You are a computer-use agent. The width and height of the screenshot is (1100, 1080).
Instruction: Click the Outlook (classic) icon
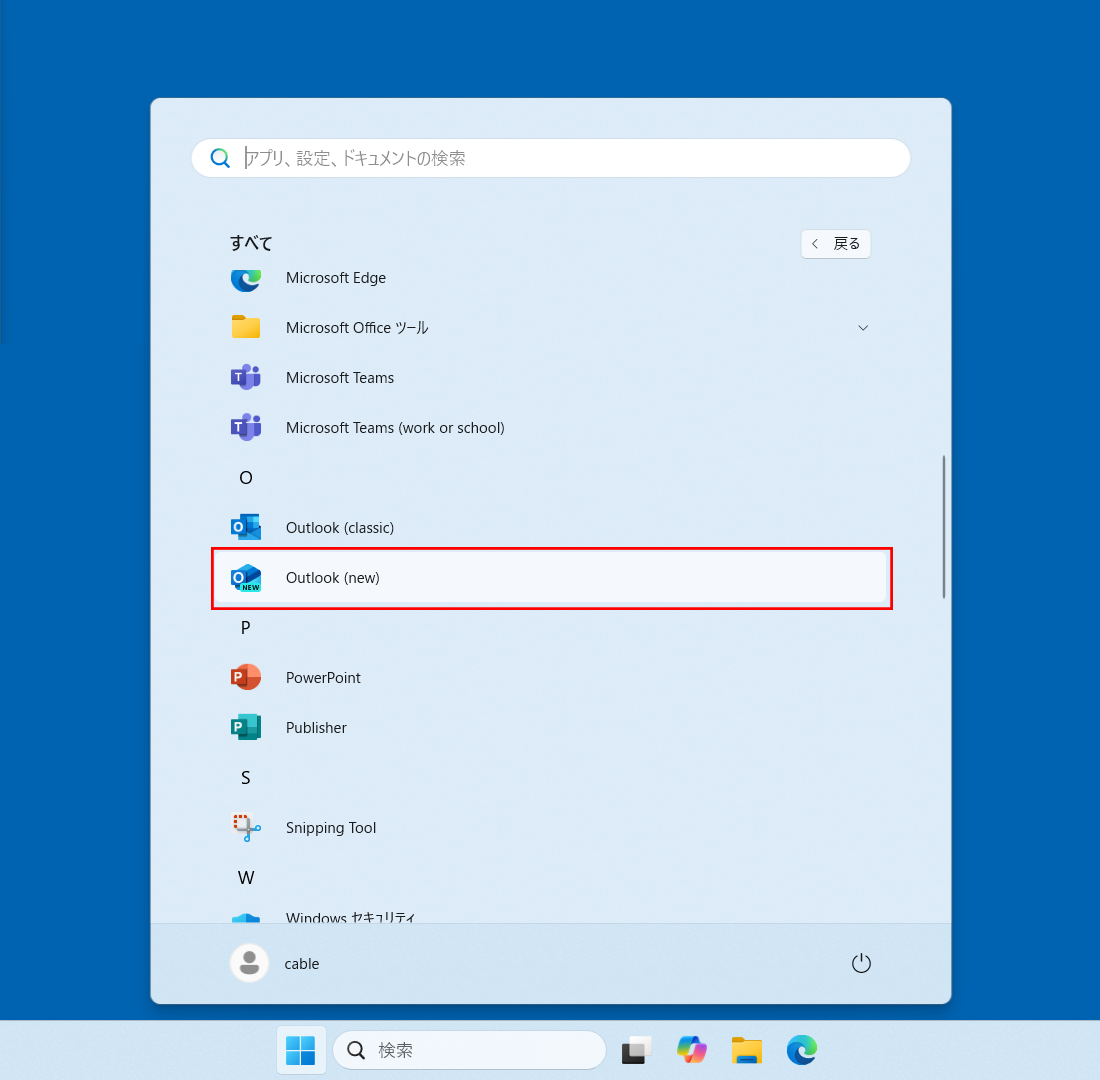point(246,527)
